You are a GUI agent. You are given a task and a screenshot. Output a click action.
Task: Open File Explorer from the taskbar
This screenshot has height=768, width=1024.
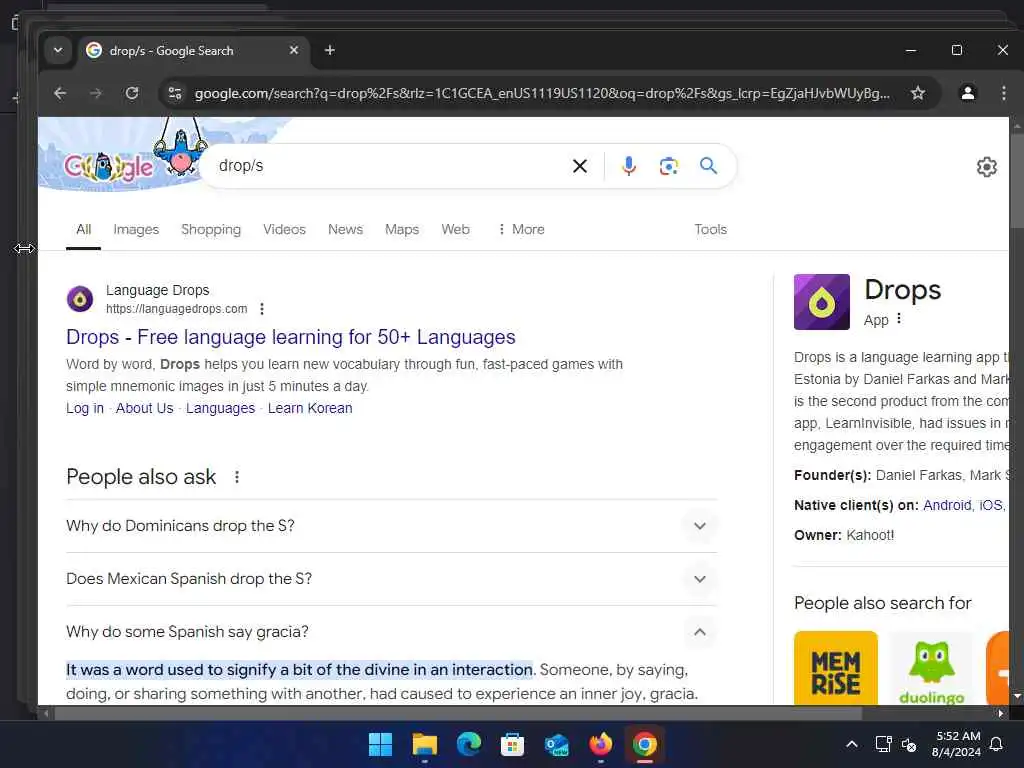(424, 744)
